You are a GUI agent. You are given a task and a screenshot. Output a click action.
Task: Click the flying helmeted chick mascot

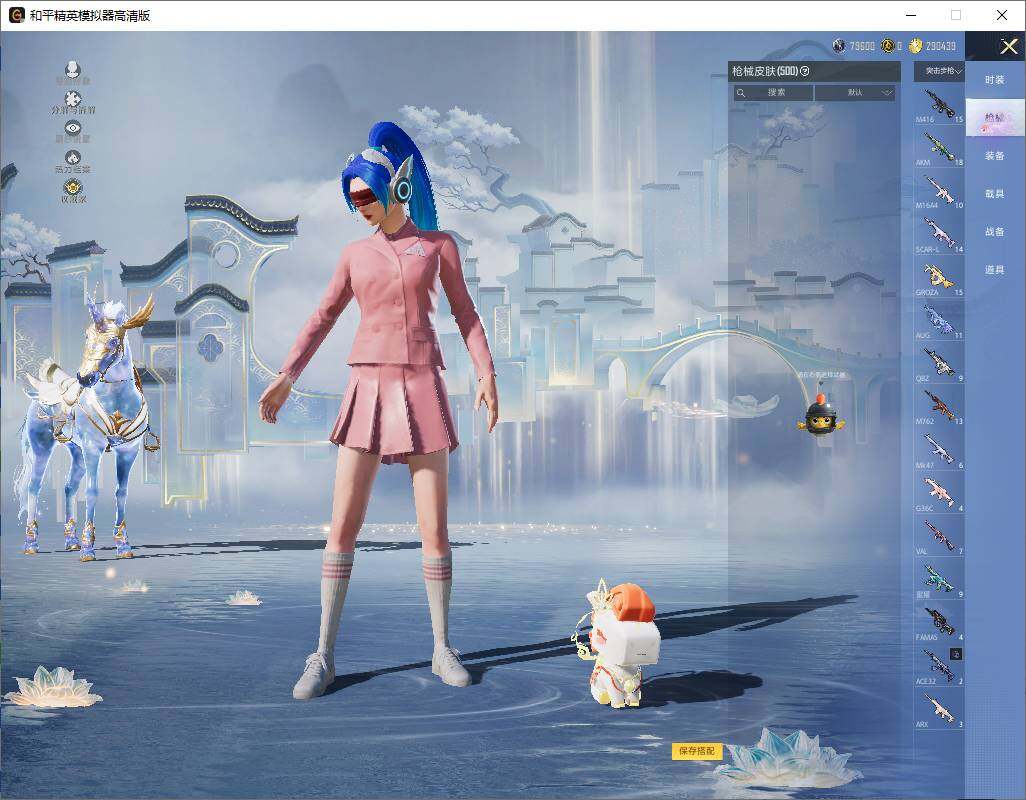click(x=819, y=417)
